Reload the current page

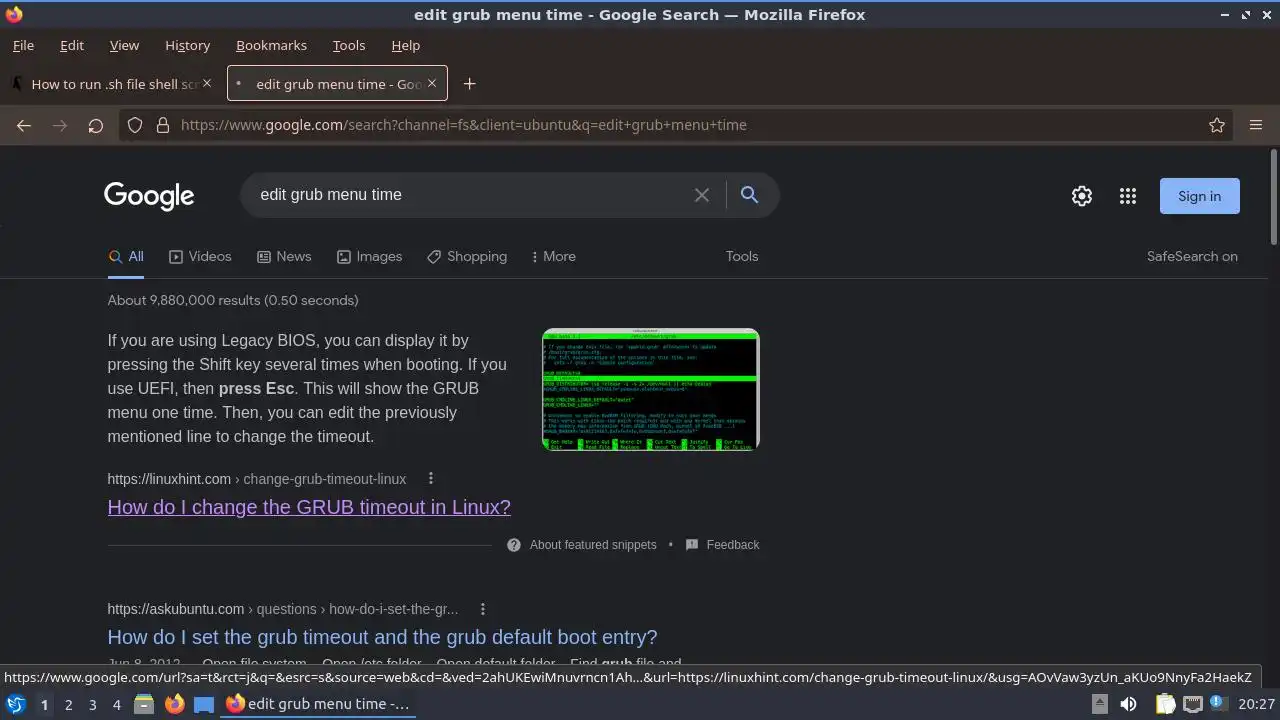96,125
